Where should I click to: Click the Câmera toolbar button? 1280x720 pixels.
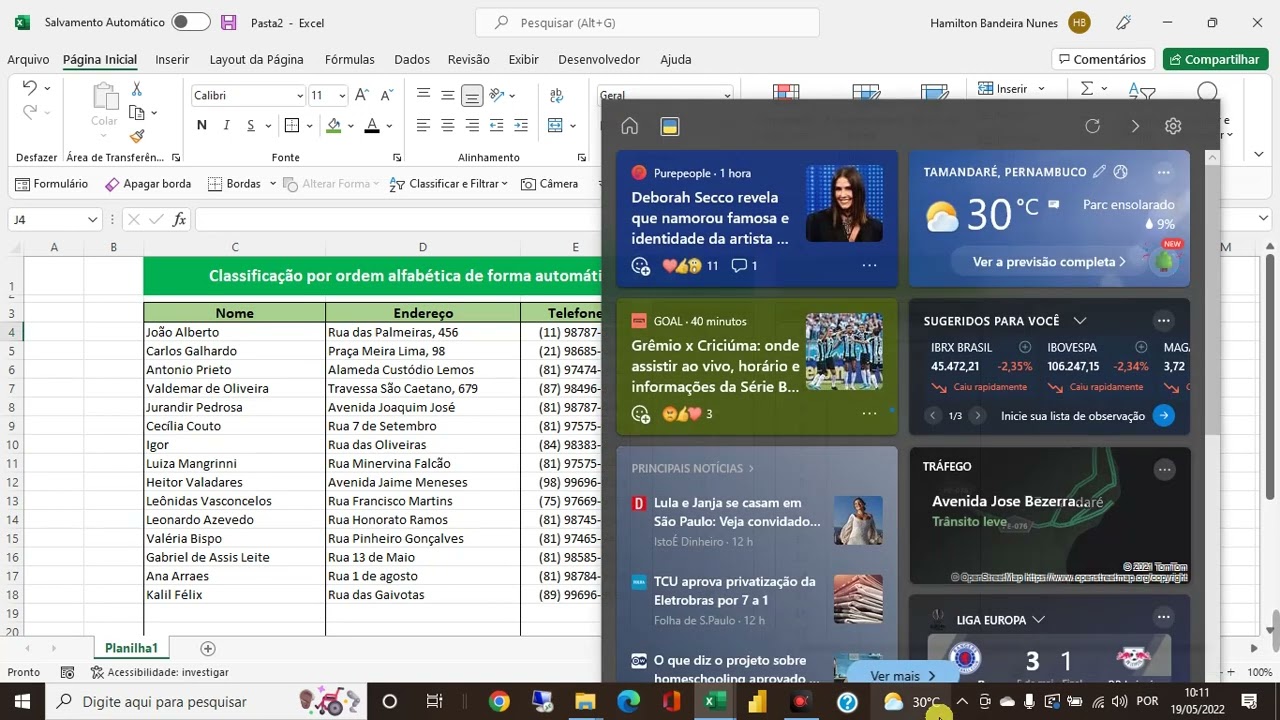tap(550, 184)
